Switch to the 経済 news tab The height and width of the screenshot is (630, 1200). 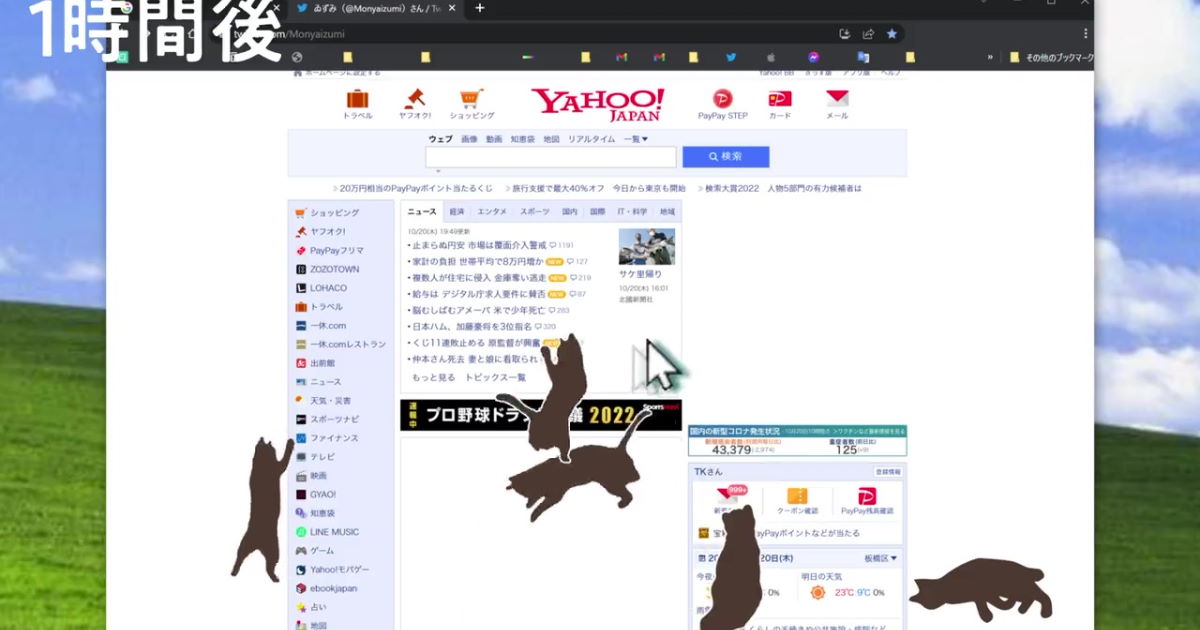tap(457, 212)
